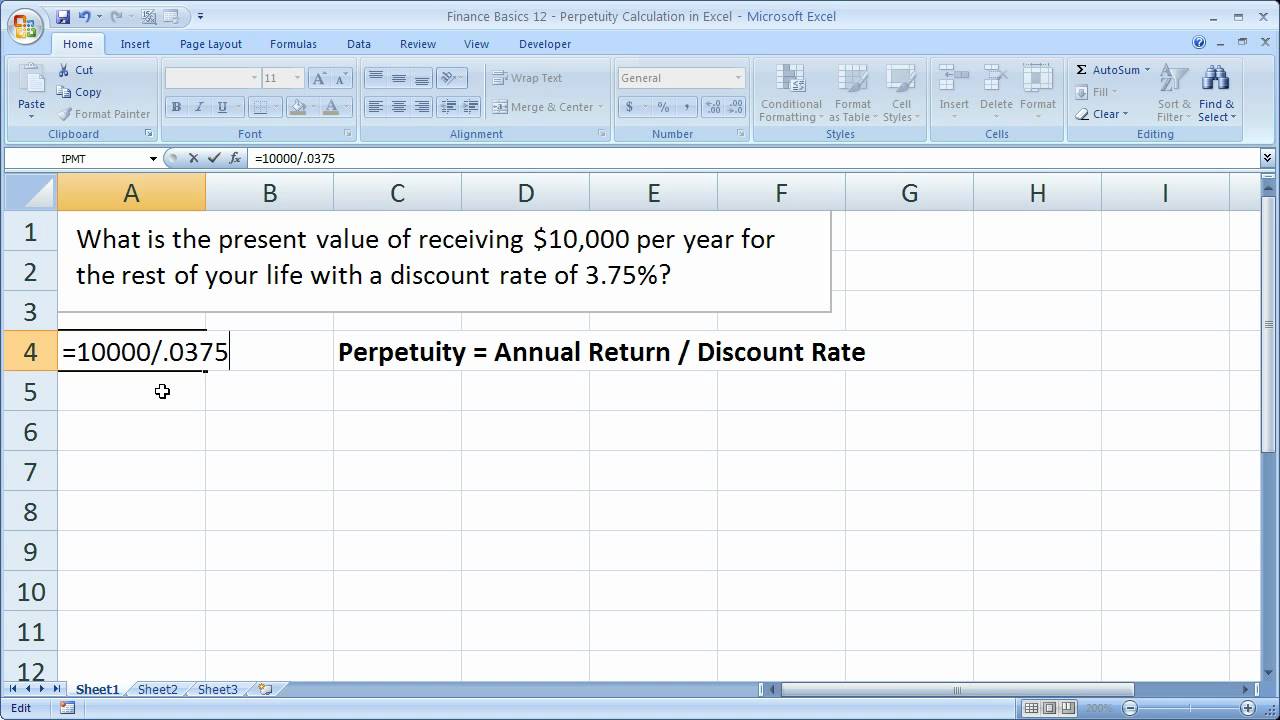Click Delete cells button

(996, 92)
